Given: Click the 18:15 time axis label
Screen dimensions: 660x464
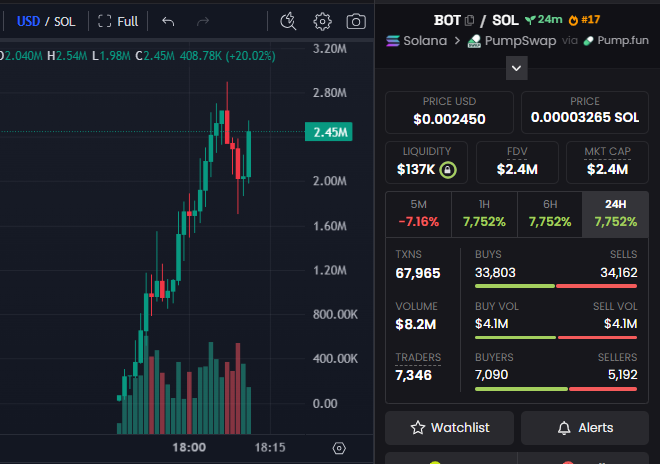Looking at the screenshot, I should click(x=270, y=447).
